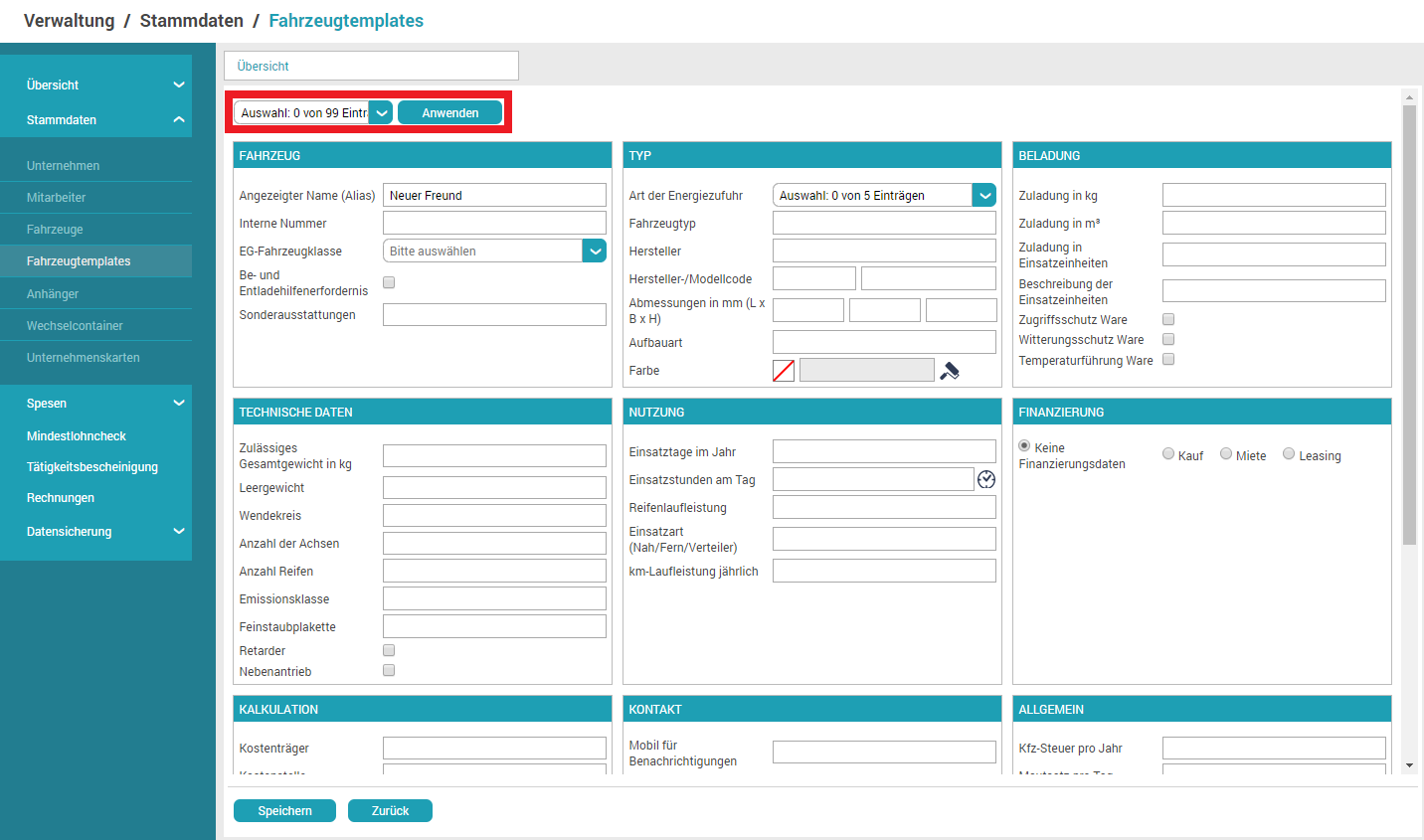Expand the Übersicht sidebar section
This screenshot has height=840, width=1424.
pyautogui.click(x=179, y=84)
